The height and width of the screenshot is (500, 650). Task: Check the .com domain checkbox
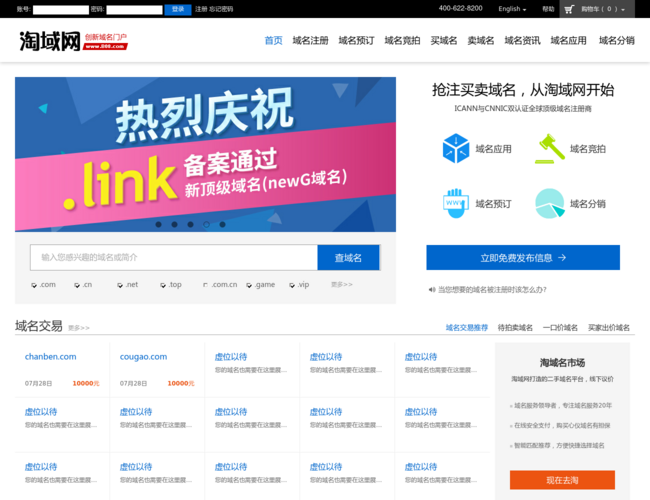[x=34, y=285]
